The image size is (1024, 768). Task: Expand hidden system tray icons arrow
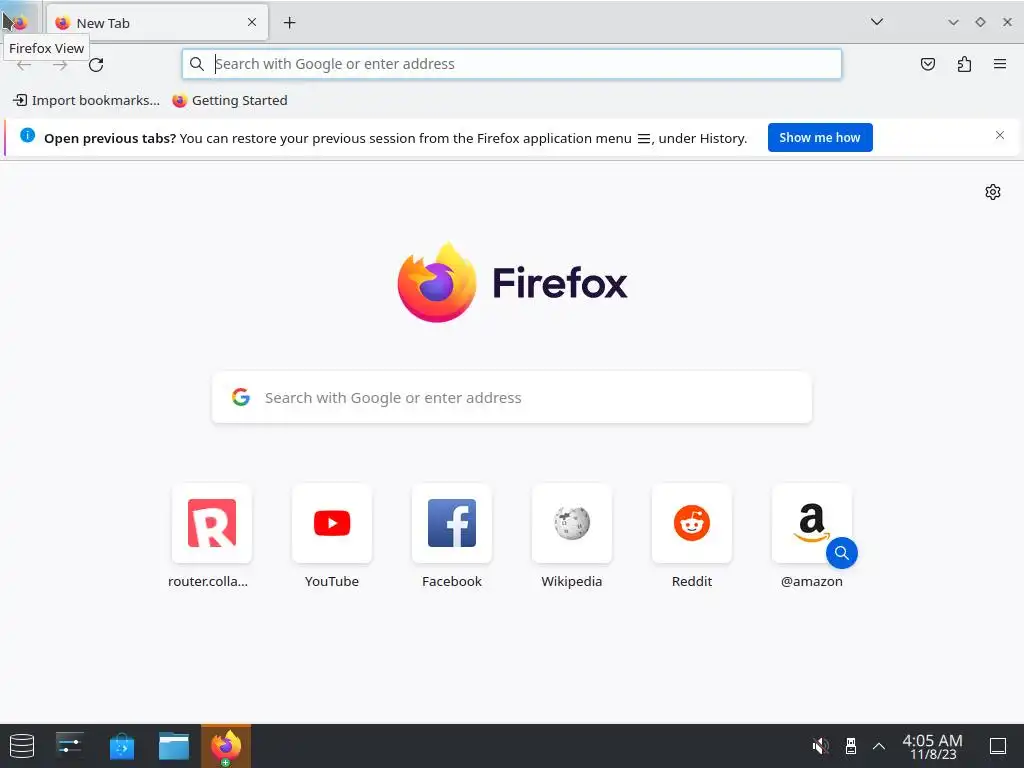(879, 746)
